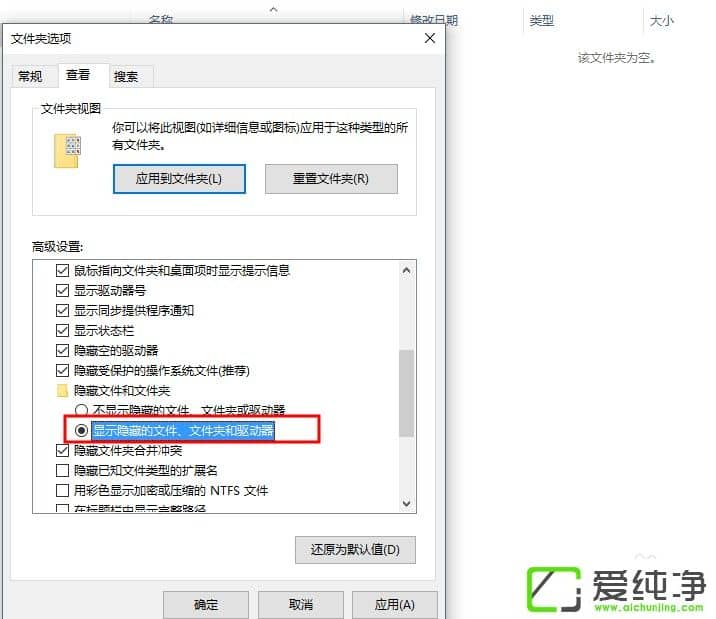
Task: Enable 隐藏已知文件类型的扩展名 checkbox
Action: click(62, 471)
